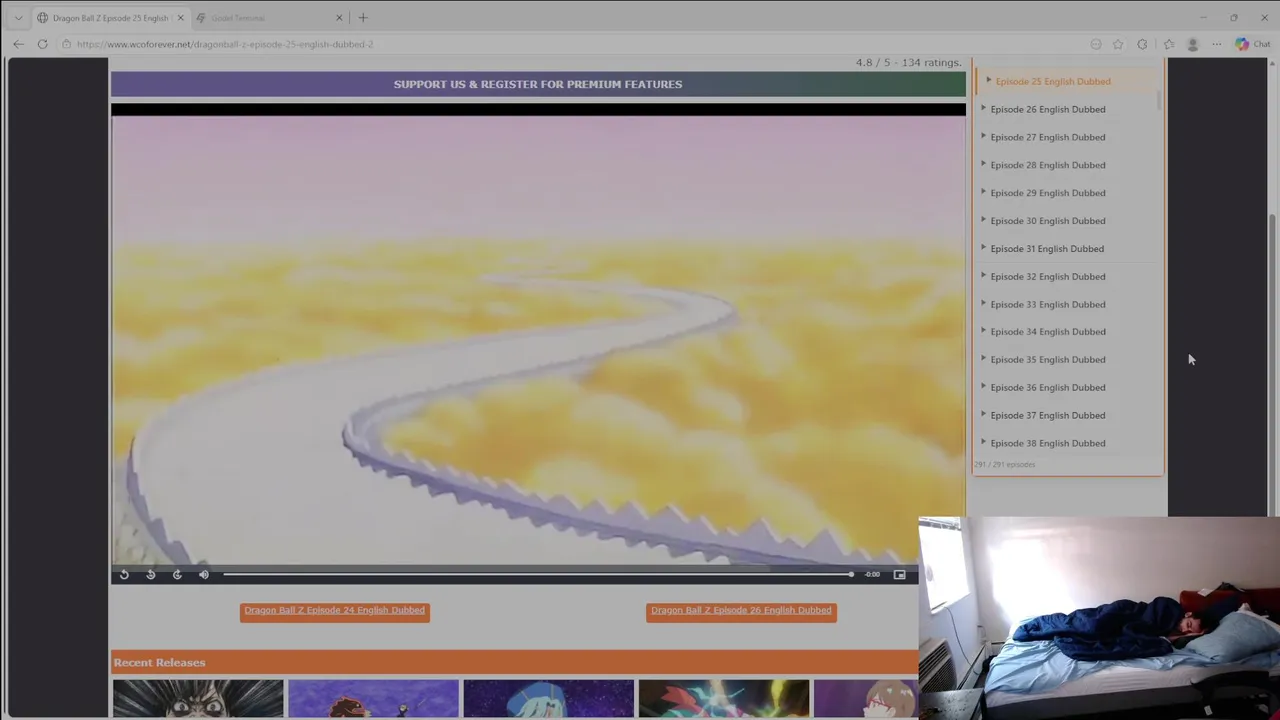Select Episode 33 English Dubbed in the list

(1047, 304)
